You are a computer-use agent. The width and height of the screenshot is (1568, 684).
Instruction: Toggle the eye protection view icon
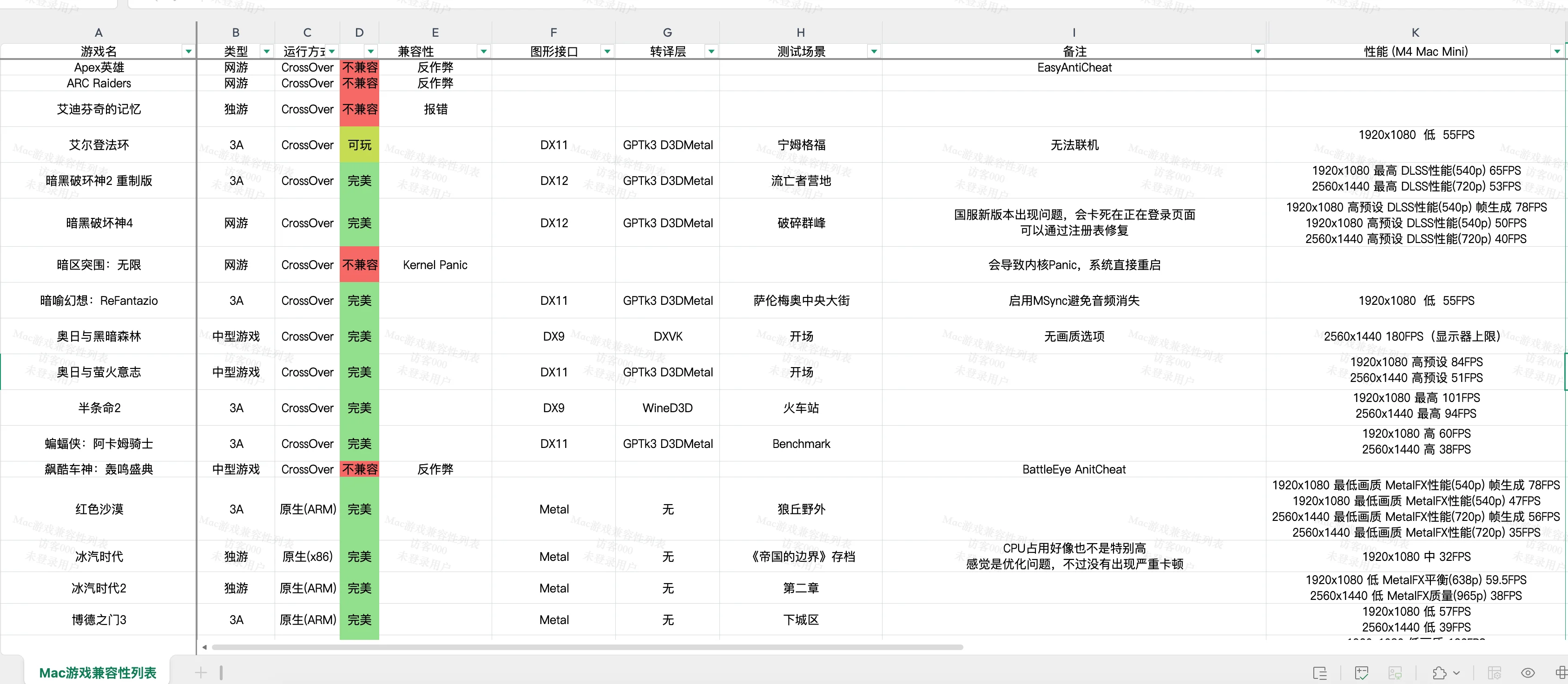(x=1528, y=672)
